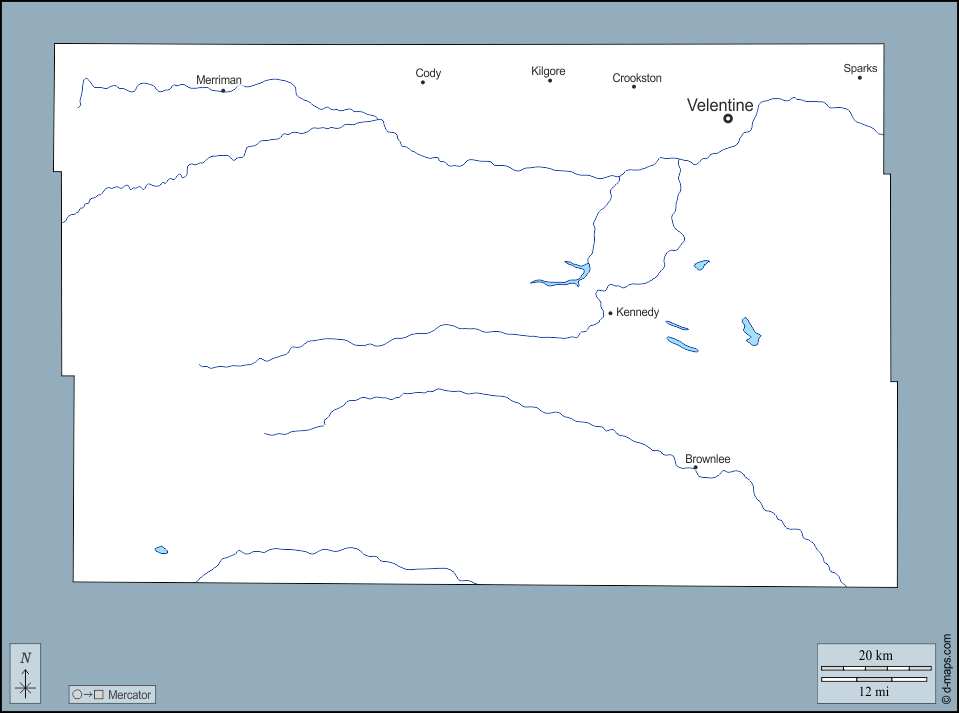Screen dimensions: 959x713
Task: Click the 12 mi scale bar
Action: (876, 680)
